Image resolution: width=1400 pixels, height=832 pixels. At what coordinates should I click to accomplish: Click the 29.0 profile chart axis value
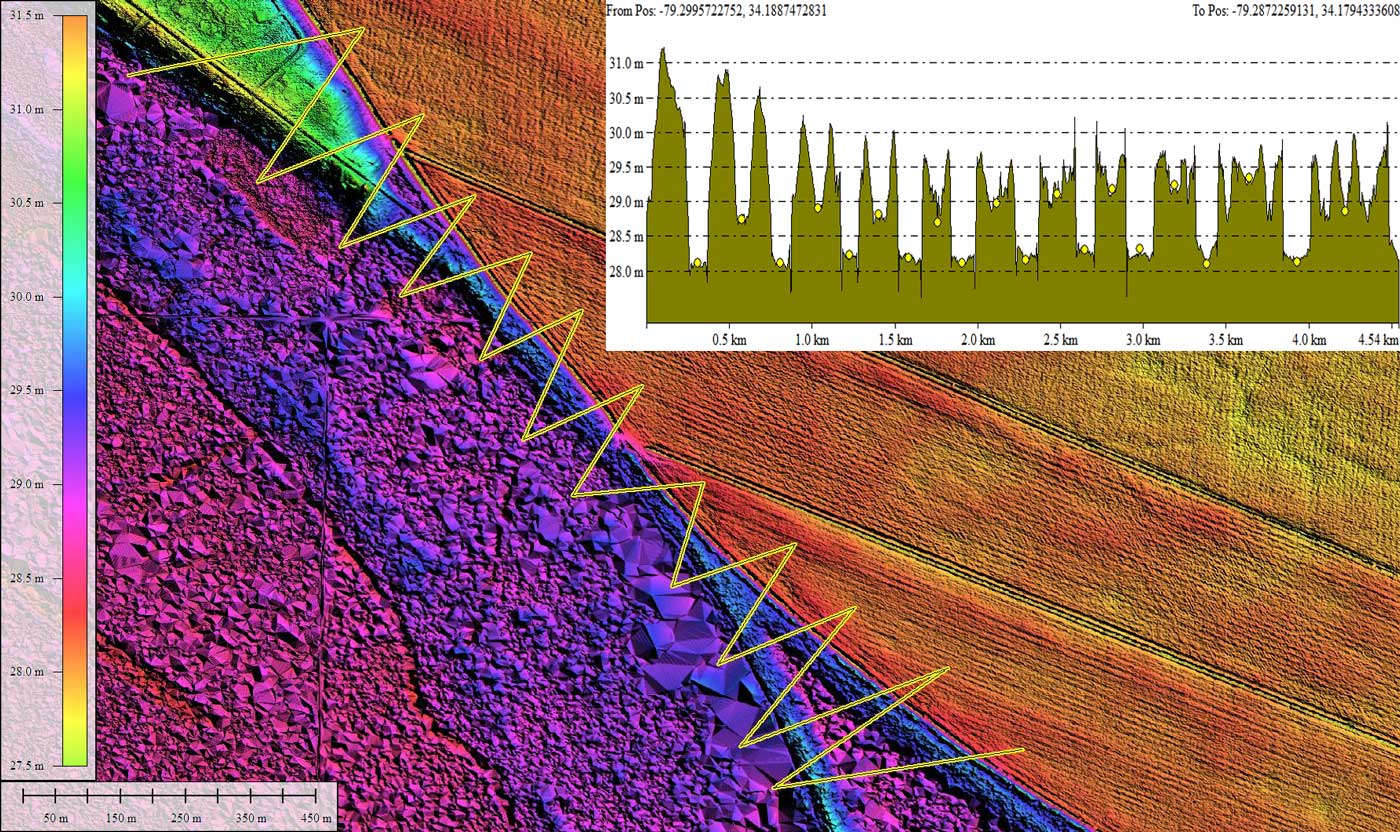click(x=625, y=202)
